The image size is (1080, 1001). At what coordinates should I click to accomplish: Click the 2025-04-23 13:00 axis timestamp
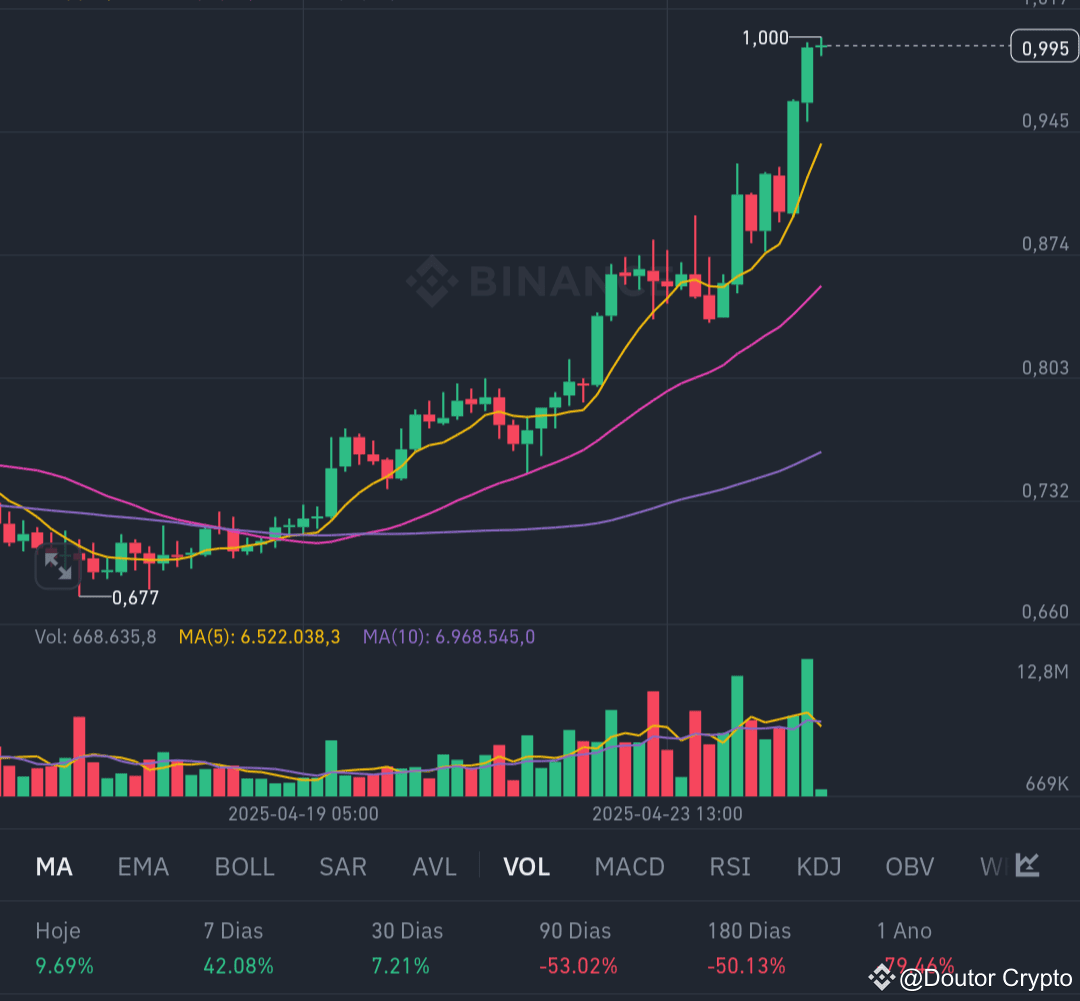(668, 814)
